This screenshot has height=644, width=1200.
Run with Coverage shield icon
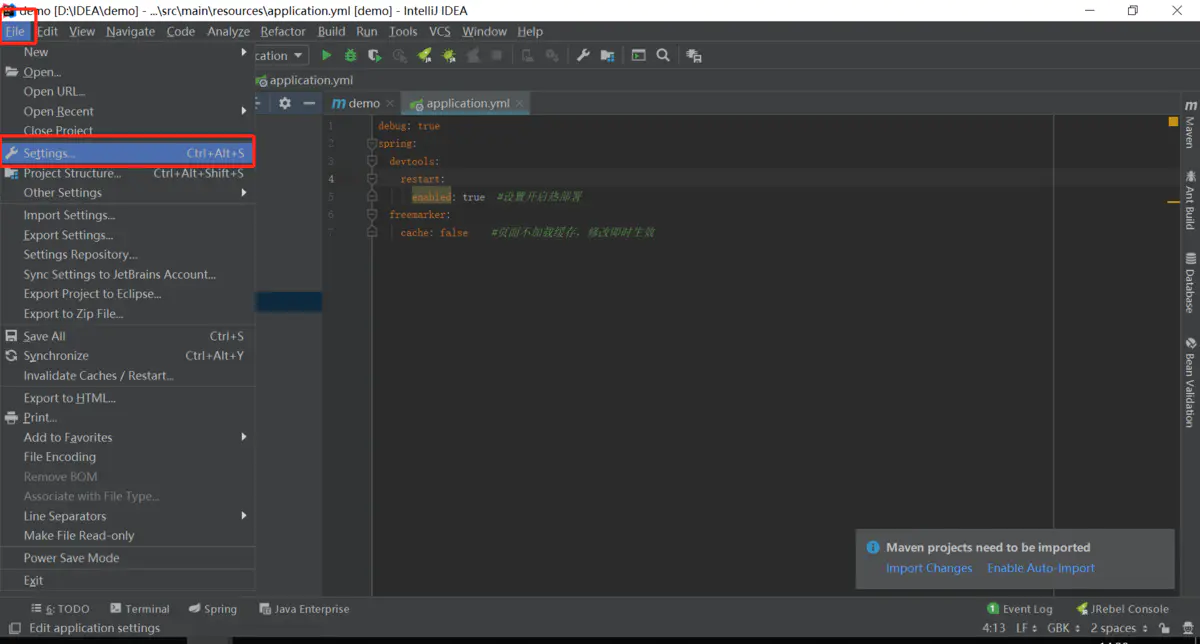click(x=374, y=56)
